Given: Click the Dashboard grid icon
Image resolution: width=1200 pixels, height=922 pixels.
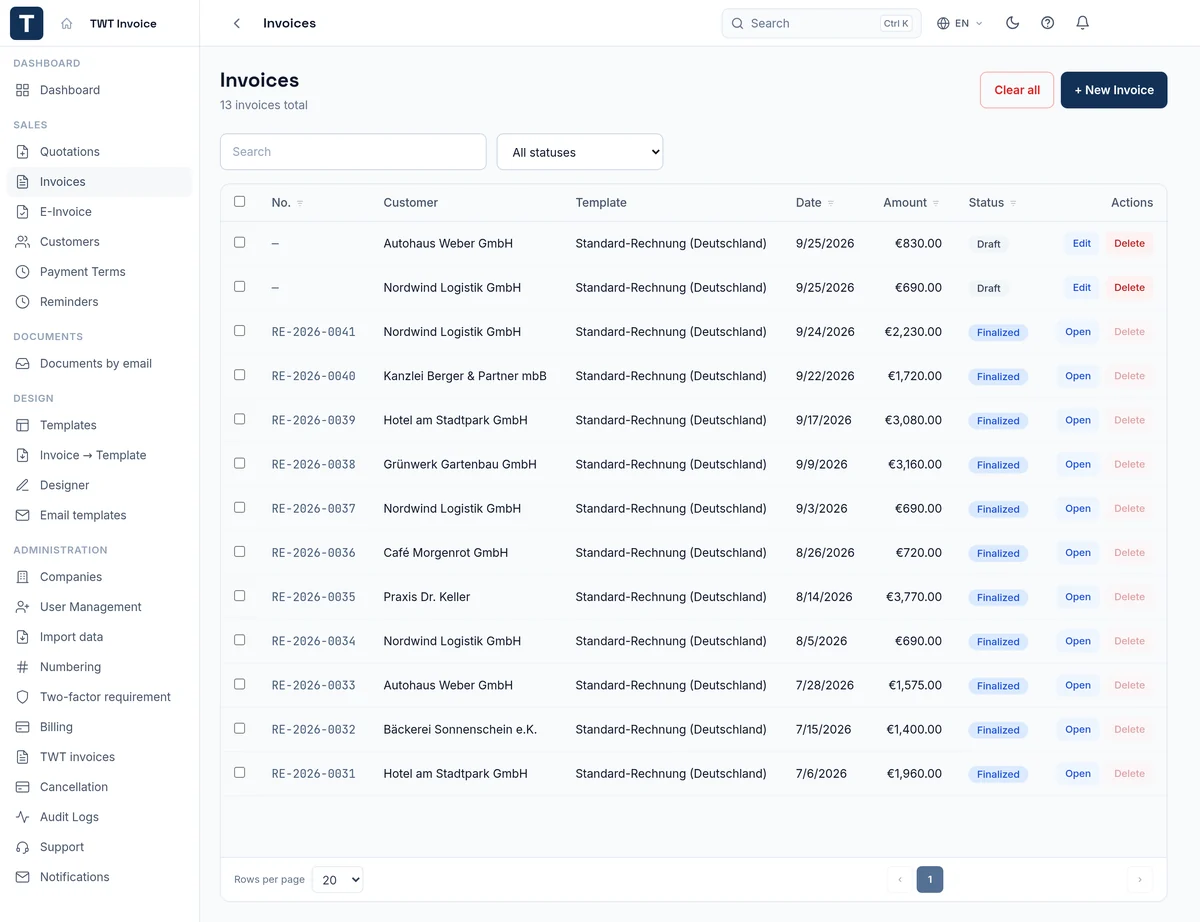Looking at the screenshot, I should click(x=23, y=90).
